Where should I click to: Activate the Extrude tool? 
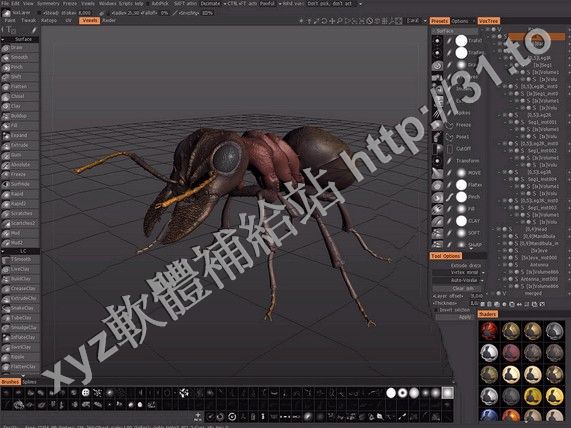20,145
